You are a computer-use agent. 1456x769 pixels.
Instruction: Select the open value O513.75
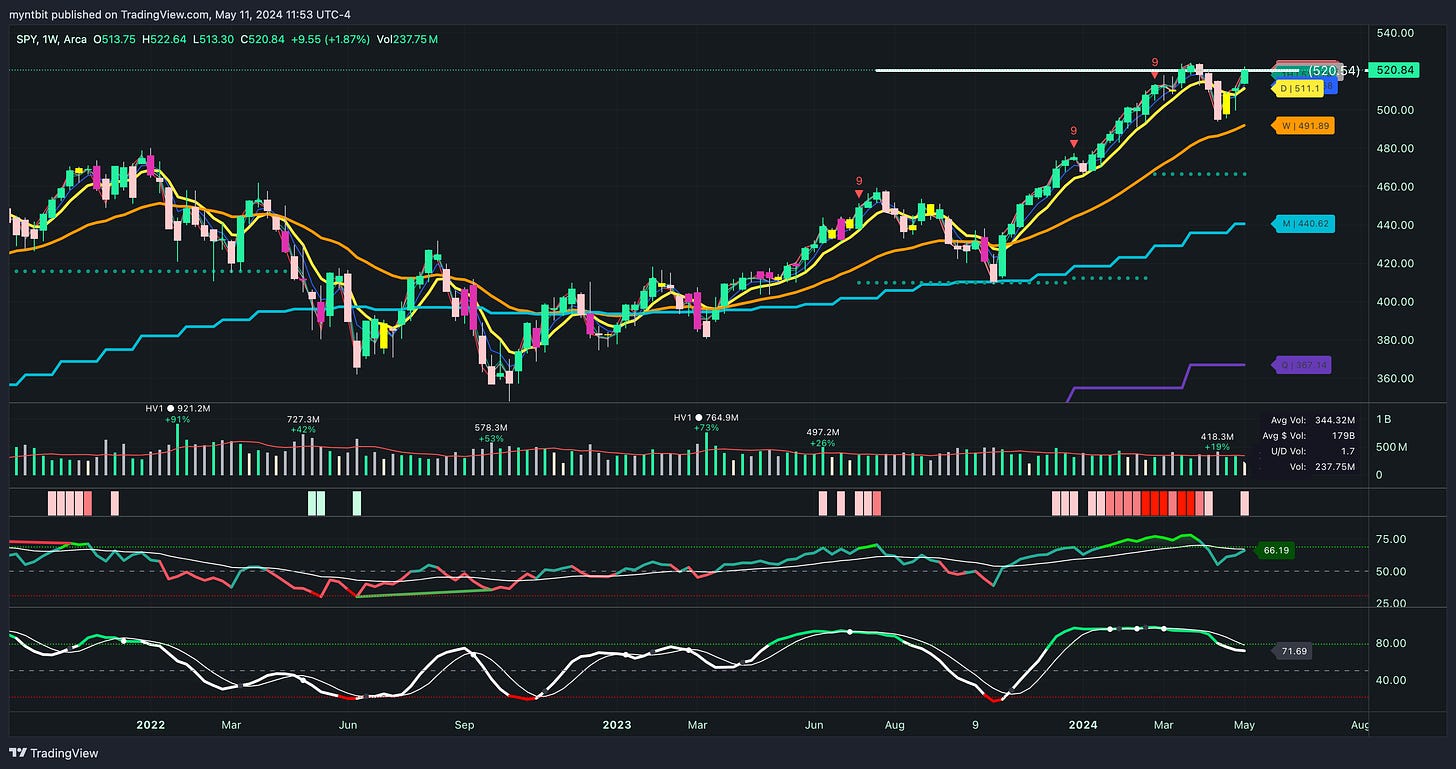tap(115, 39)
